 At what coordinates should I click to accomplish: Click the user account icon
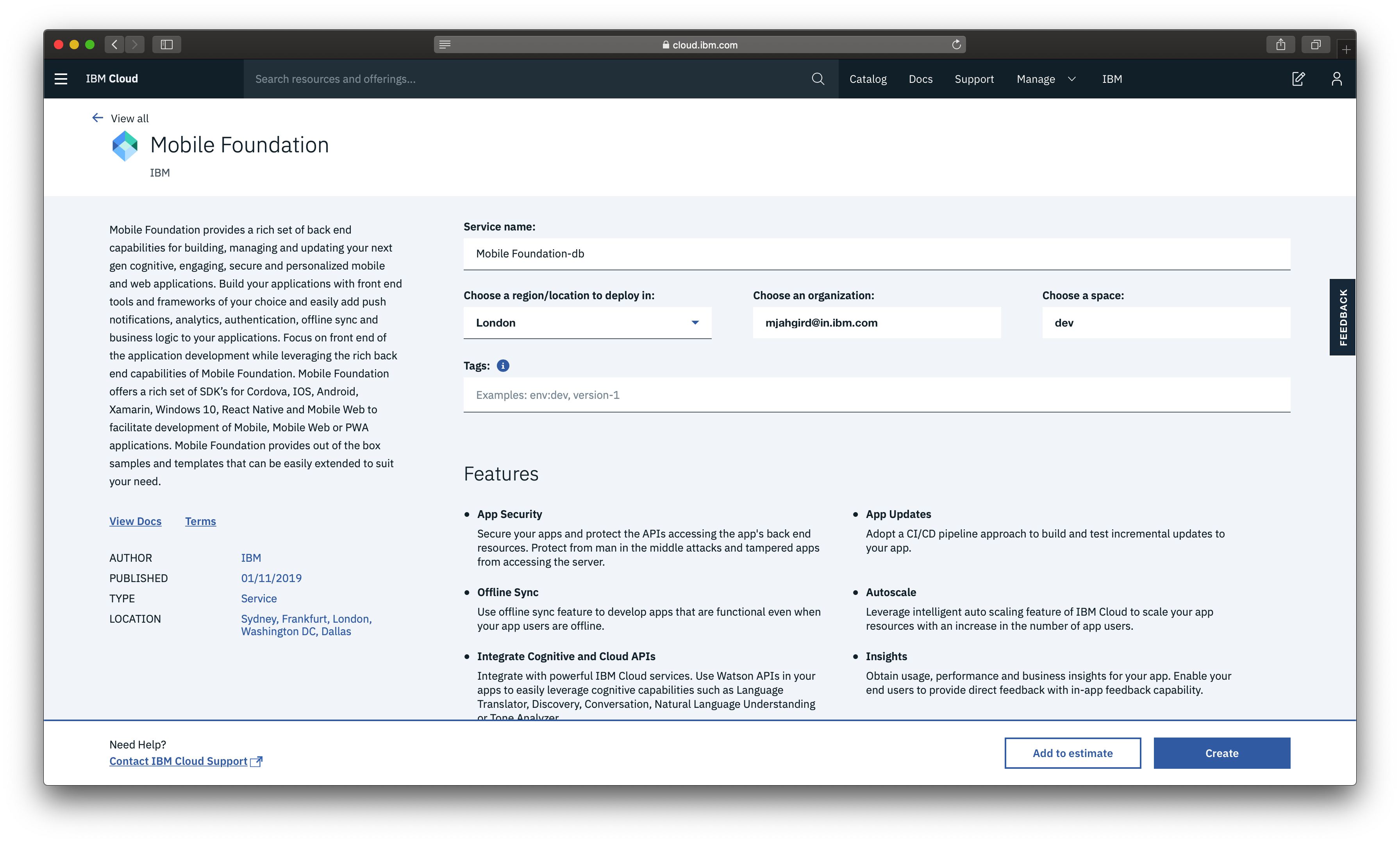point(1336,79)
